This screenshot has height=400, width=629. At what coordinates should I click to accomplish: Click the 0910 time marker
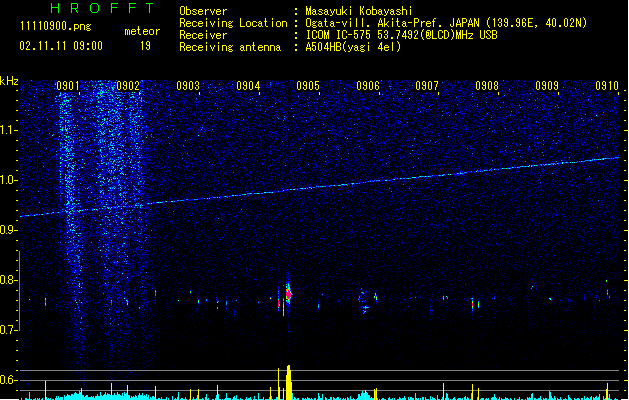click(x=607, y=86)
